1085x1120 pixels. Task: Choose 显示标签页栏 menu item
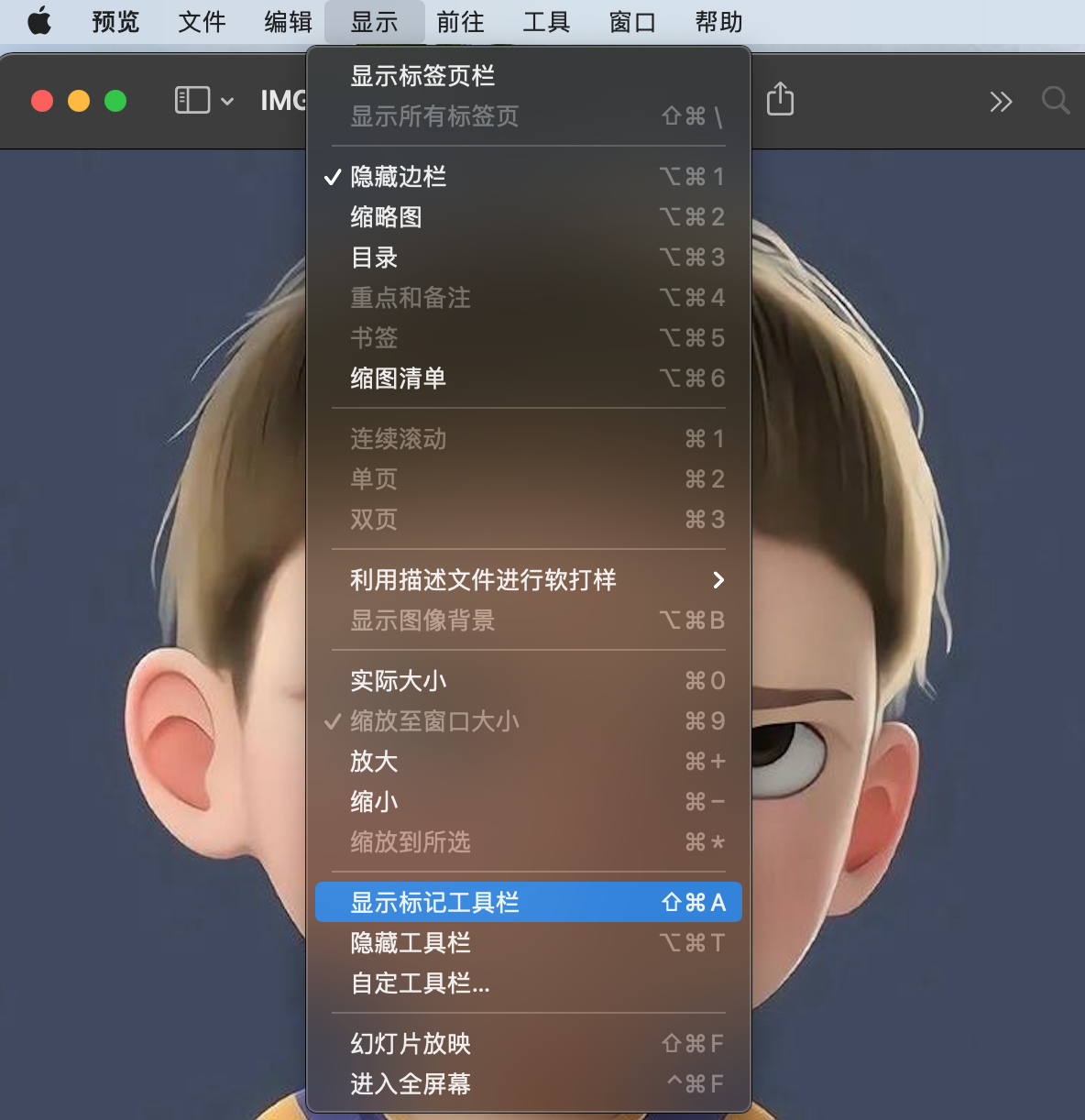[529, 76]
